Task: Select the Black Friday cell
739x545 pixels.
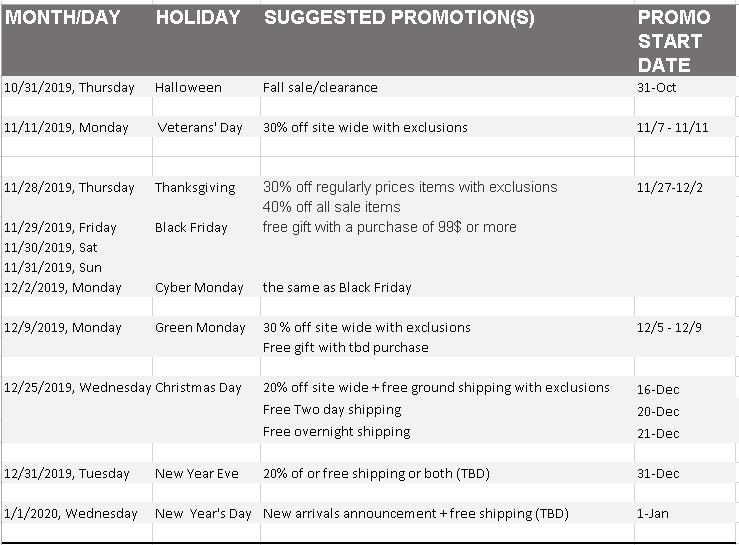Action: point(206,227)
